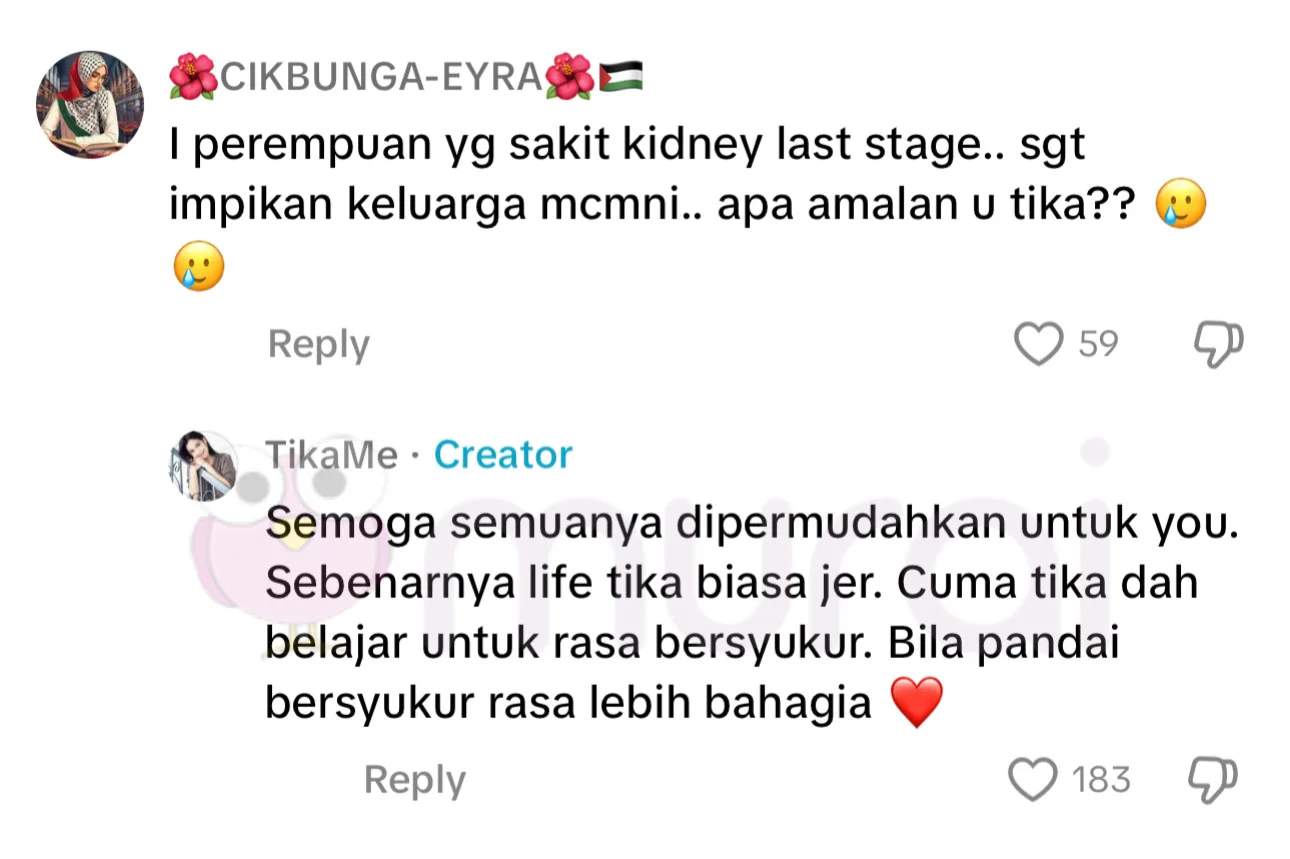Click the 59 like count
Viewport: 1290px width, 859px height.
[1098, 345]
